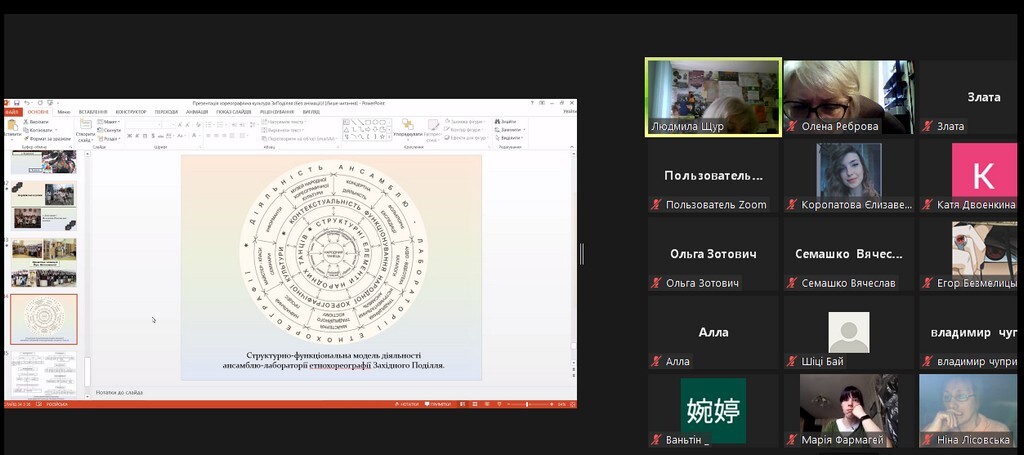Screen dimensions: 1024x455
Task: Toggle the НОТАТКИ notes pane in the status bar
Action: [x=406, y=404]
